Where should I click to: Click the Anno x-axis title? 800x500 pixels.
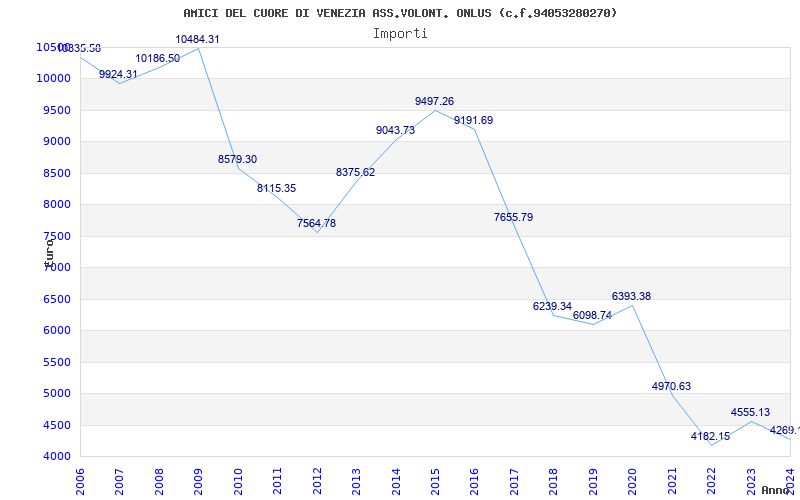[775, 490]
